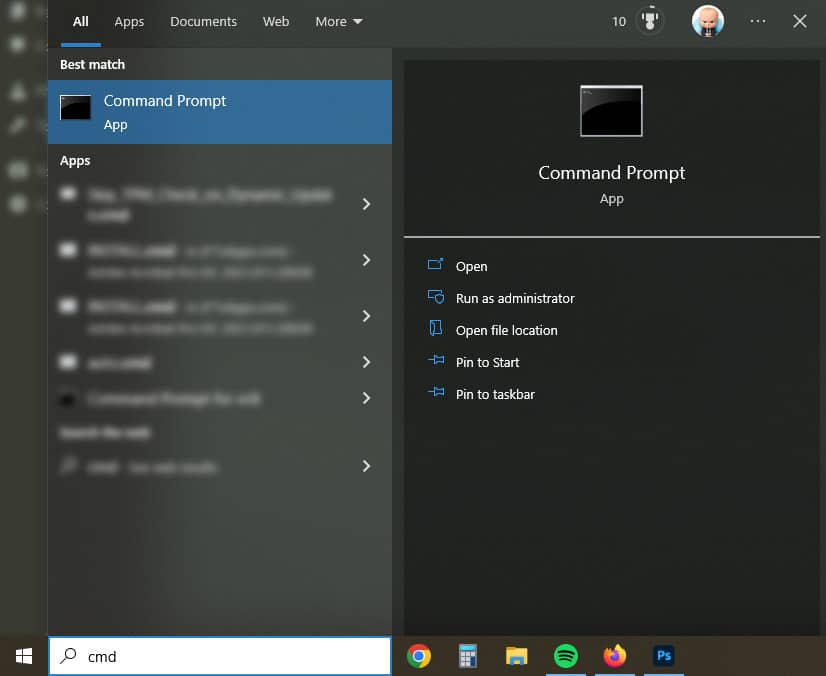The image size is (826, 676).
Task: Expand the last app search result
Action: coord(366,399)
